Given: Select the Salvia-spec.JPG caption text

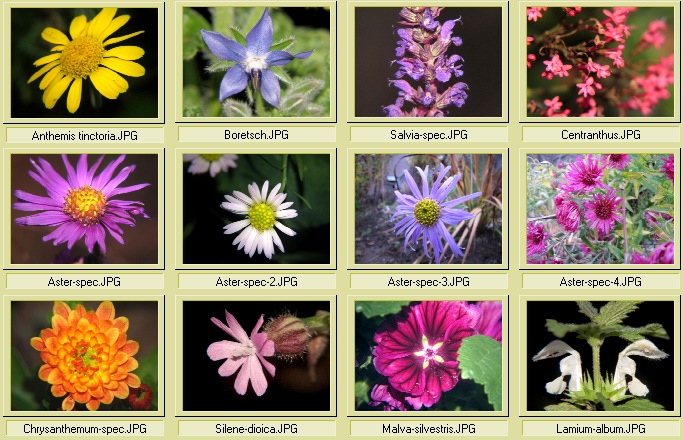Looking at the screenshot, I should tap(428, 134).
